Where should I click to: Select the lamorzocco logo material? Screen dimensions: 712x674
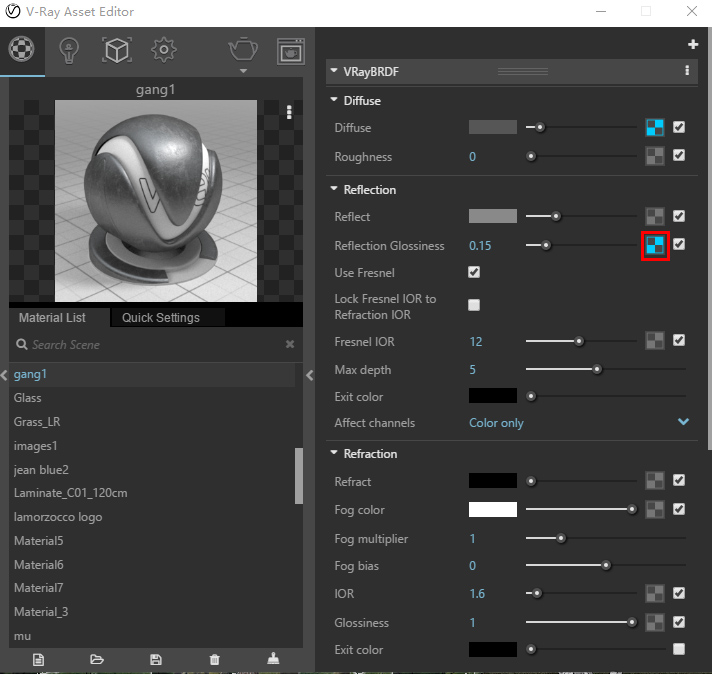click(x=152, y=517)
